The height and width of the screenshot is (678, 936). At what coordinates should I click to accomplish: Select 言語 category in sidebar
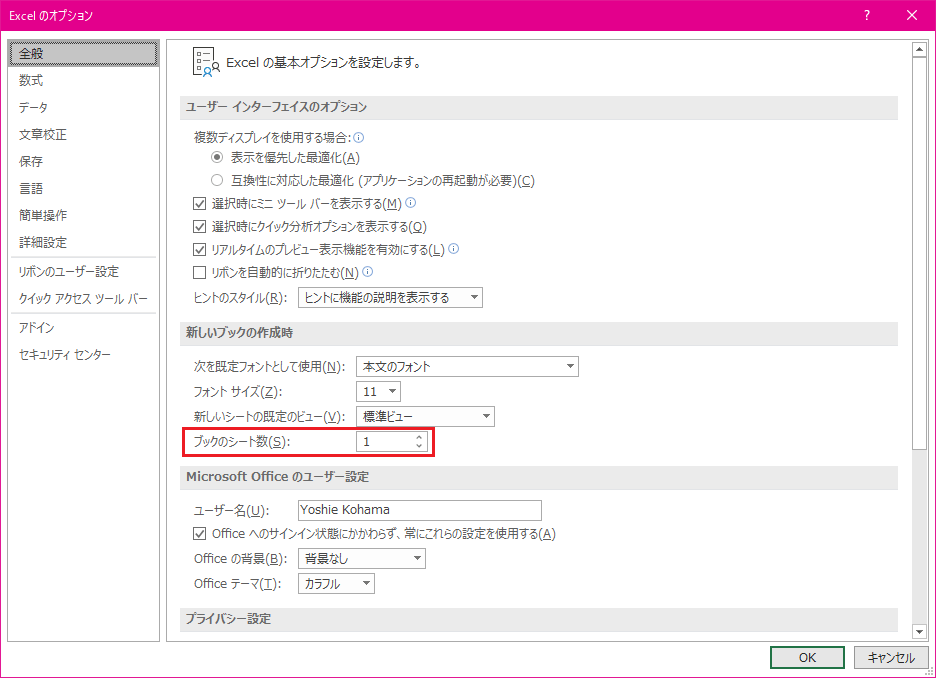pyautogui.click(x=84, y=189)
